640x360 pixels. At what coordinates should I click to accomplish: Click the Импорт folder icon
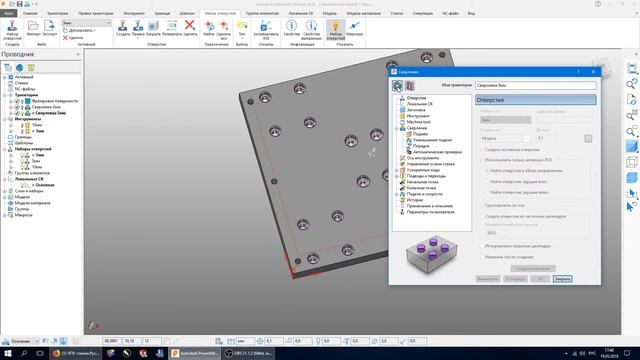33,26
